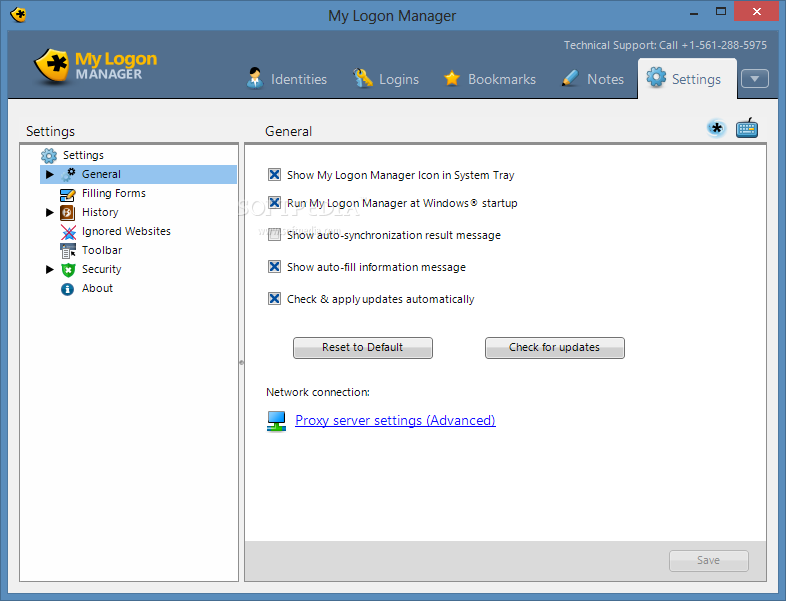786x601 pixels.
Task: Minimize the My Logon Manager window
Action: click(x=694, y=12)
